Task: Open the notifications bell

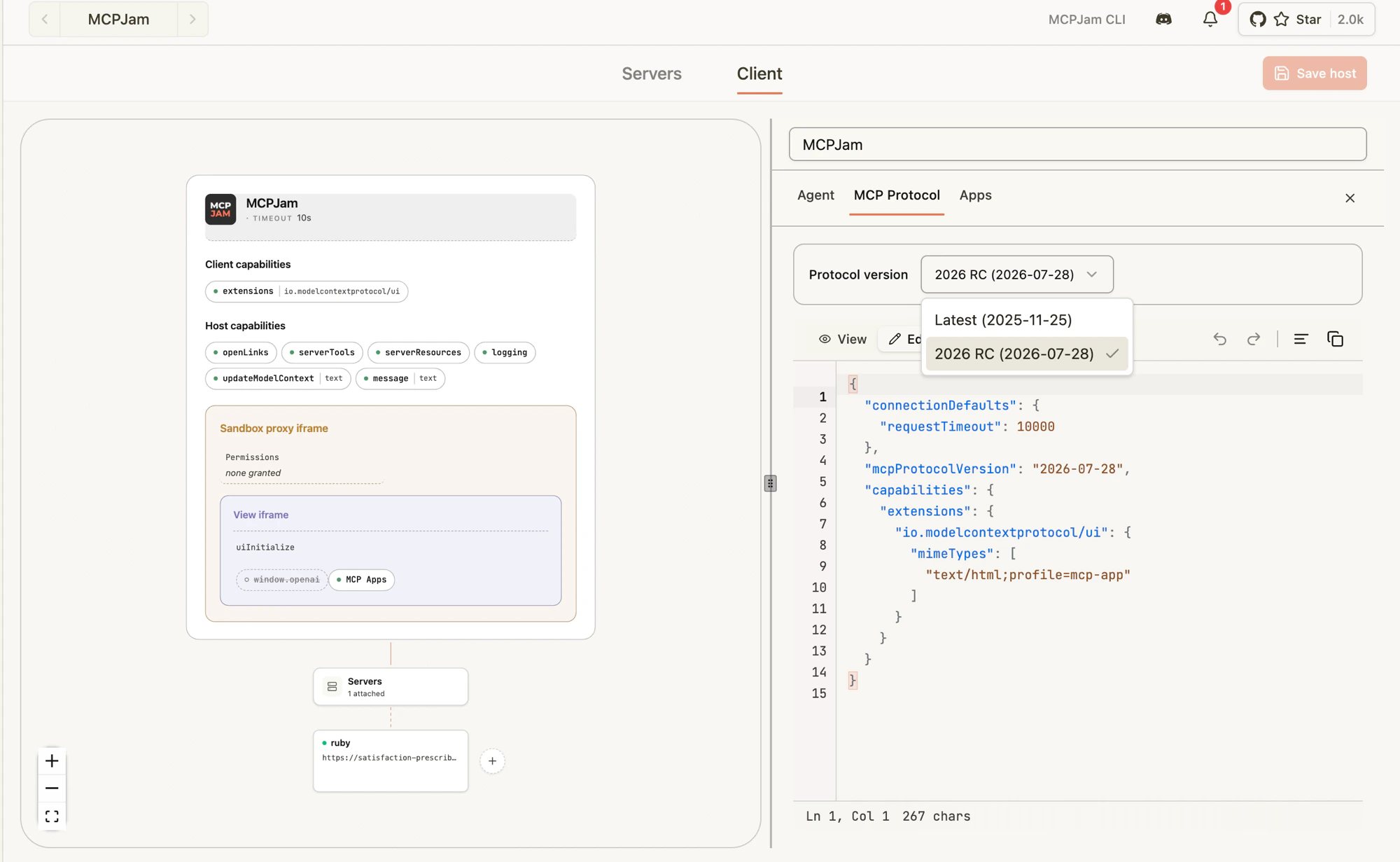Action: pos(1210,20)
